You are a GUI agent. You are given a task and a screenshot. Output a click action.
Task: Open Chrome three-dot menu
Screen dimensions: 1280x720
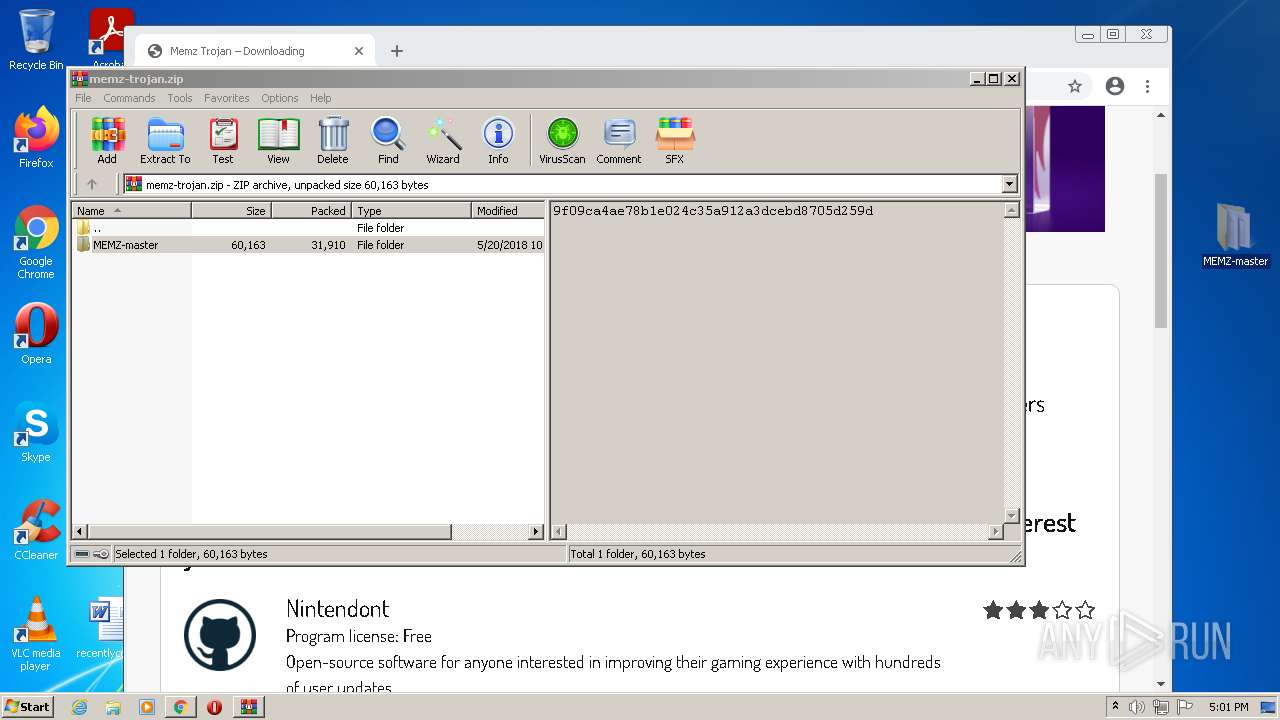click(x=1147, y=87)
